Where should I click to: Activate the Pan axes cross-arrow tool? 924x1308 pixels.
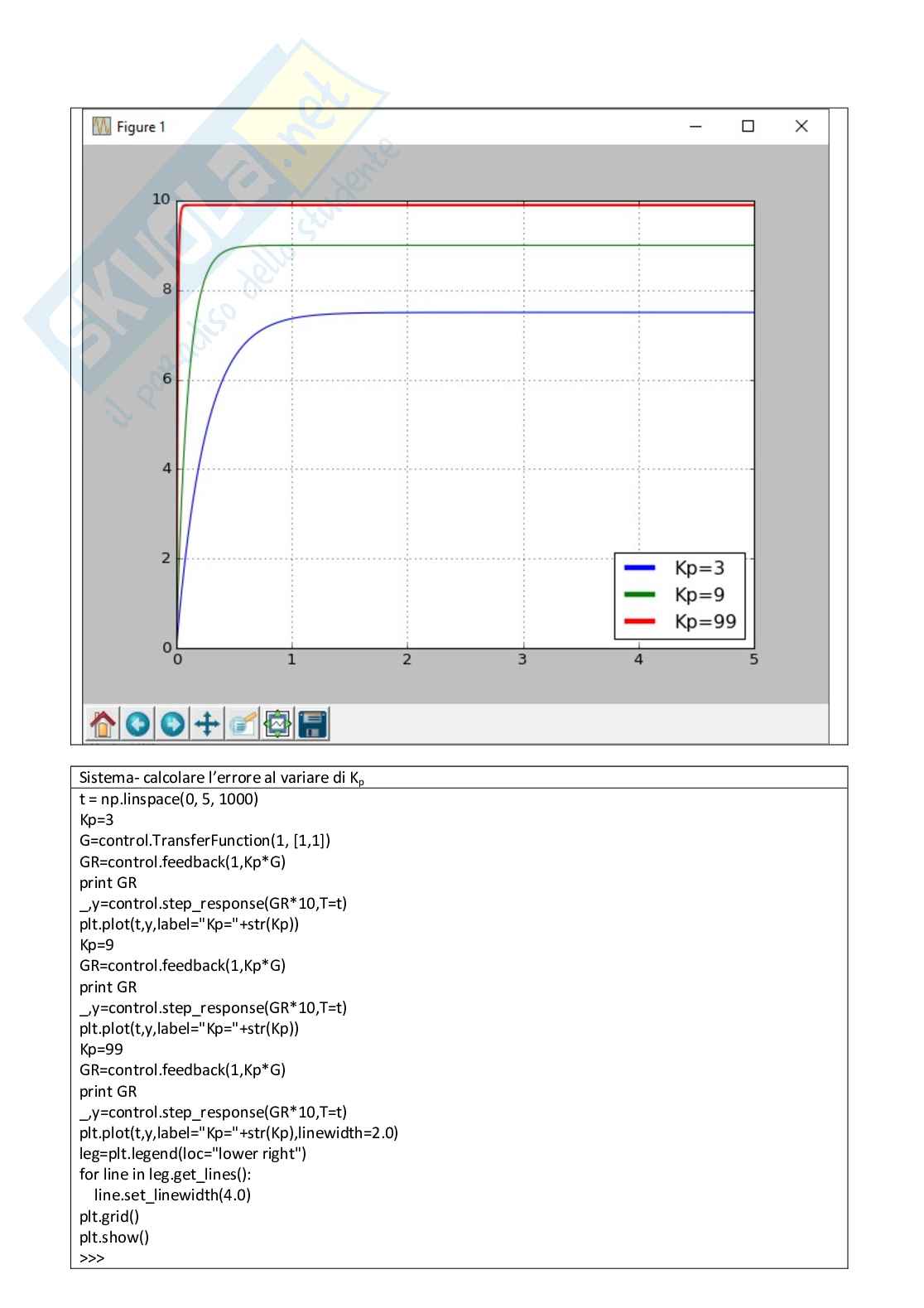pyautogui.click(x=207, y=724)
